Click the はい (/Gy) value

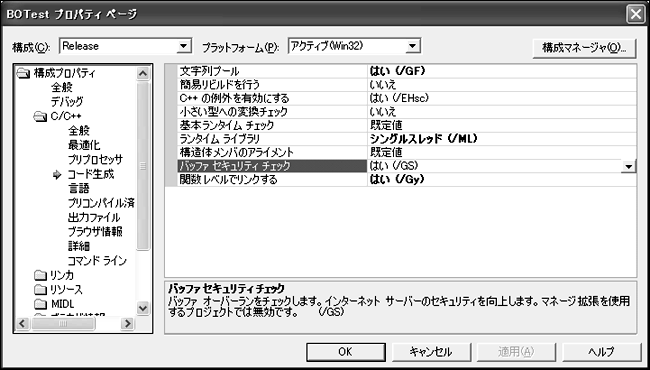coord(398,180)
